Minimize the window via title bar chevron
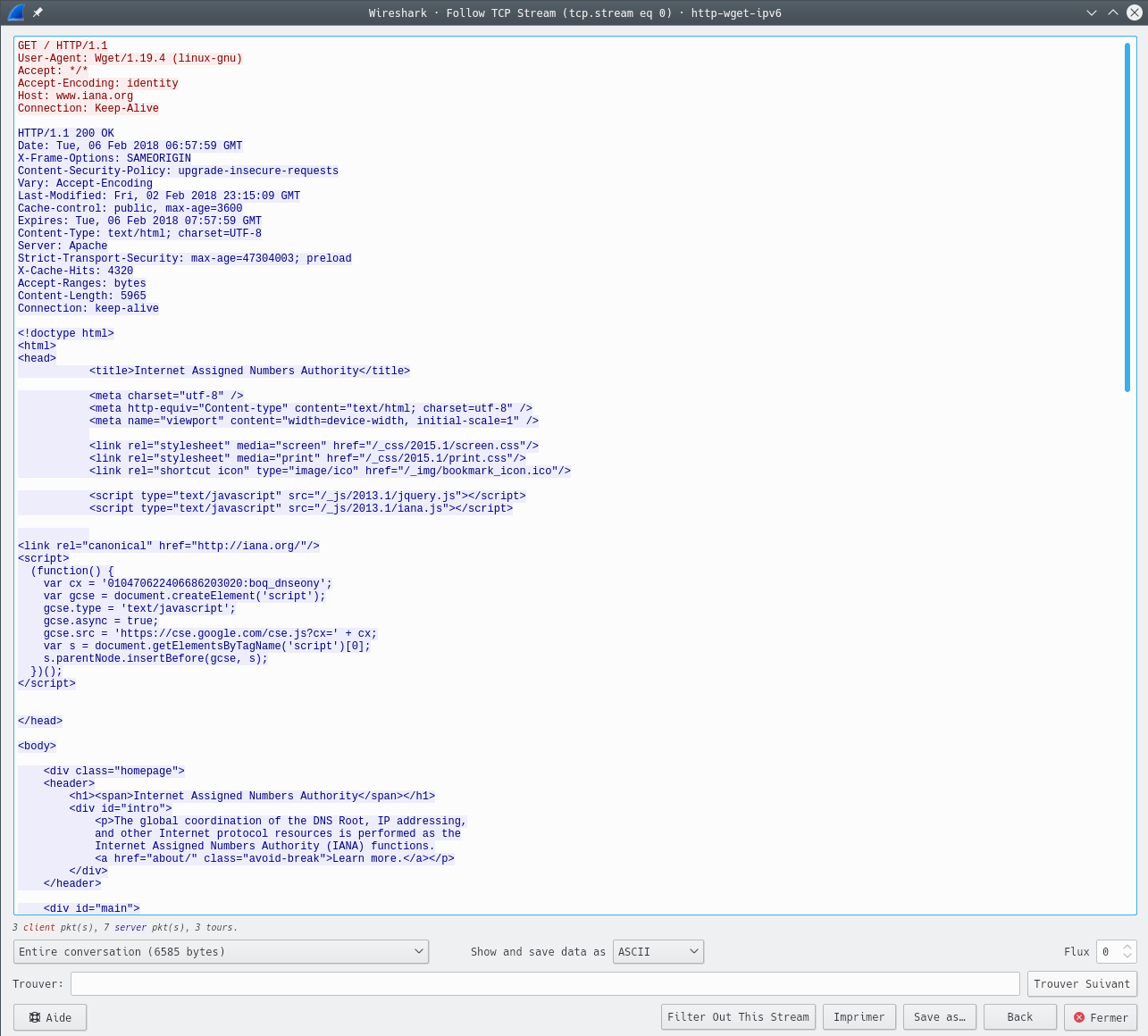1148x1036 pixels. (x=1092, y=13)
